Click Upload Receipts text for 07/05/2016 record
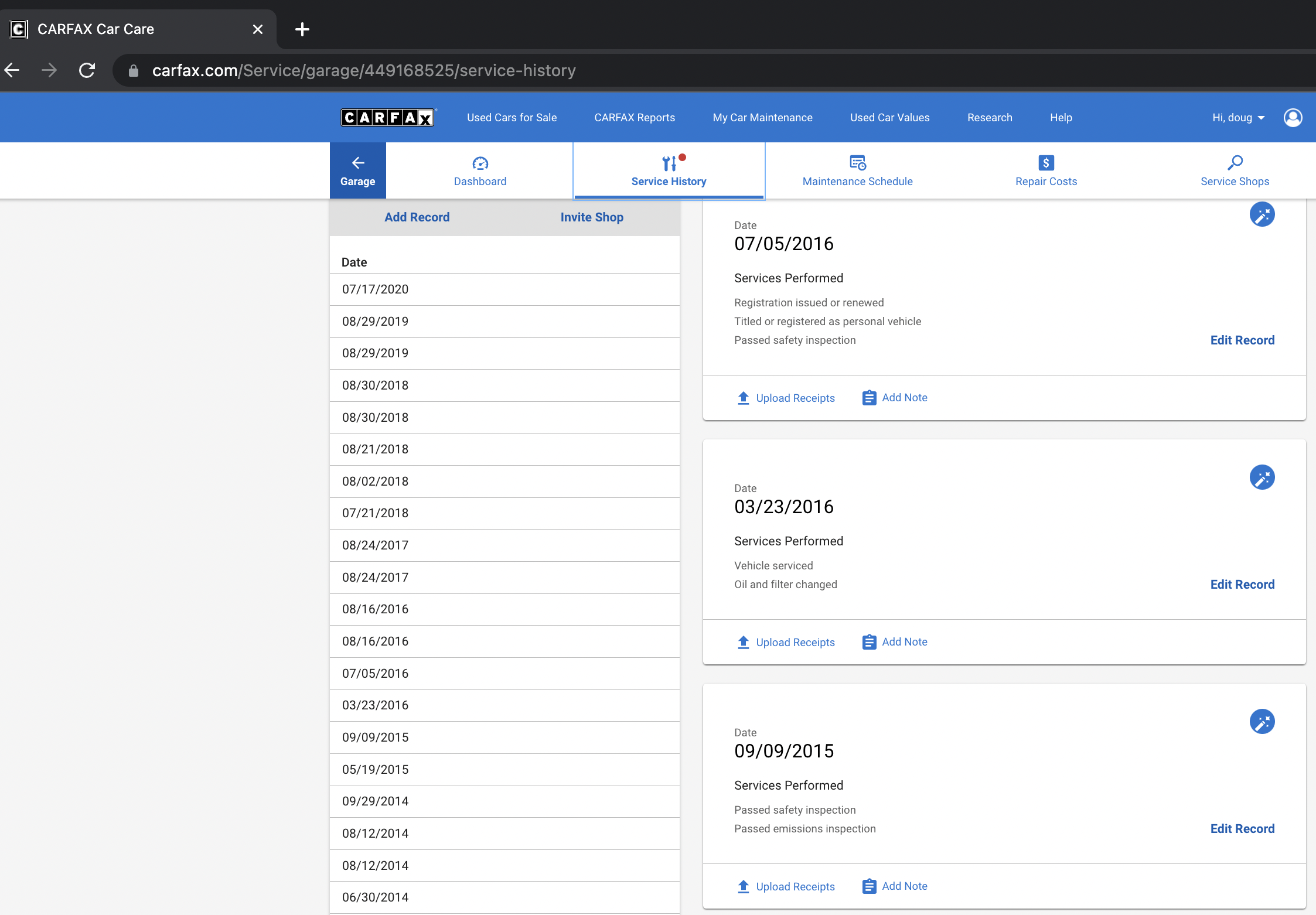 point(795,398)
